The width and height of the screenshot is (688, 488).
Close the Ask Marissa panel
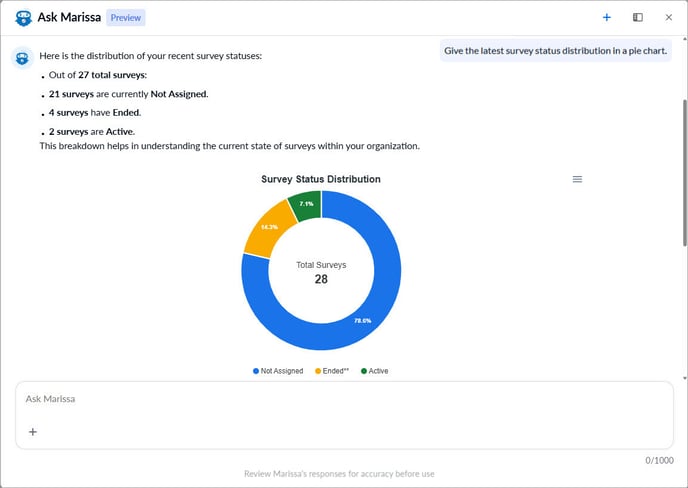pyautogui.click(x=669, y=17)
